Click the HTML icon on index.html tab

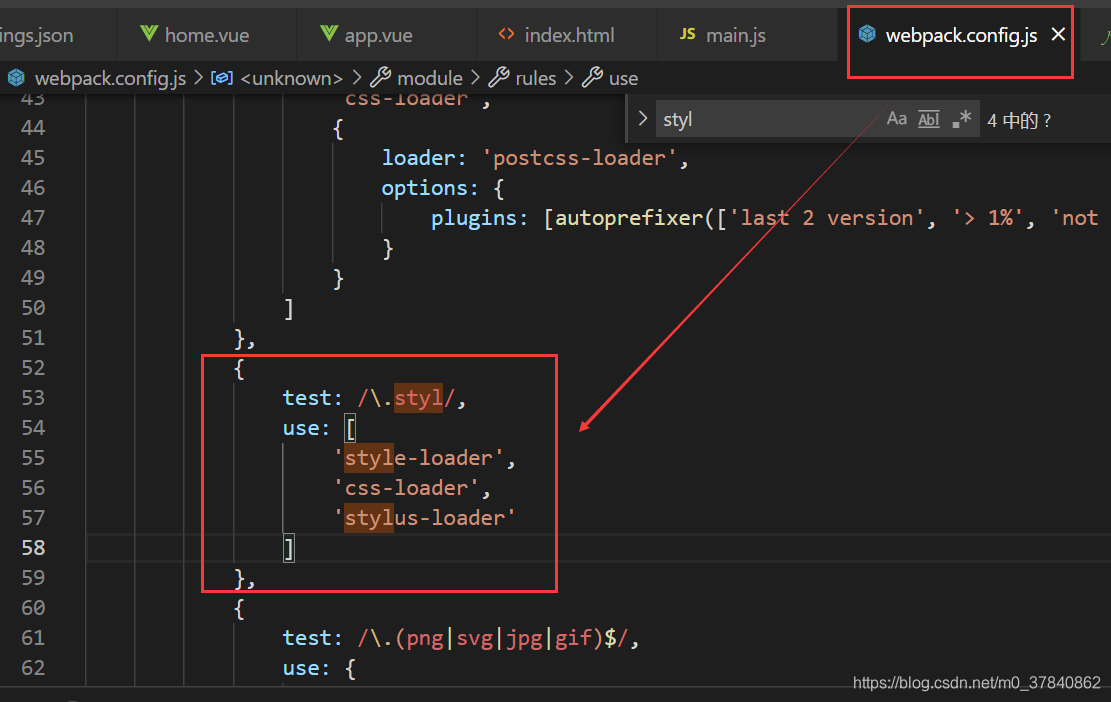click(x=506, y=34)
